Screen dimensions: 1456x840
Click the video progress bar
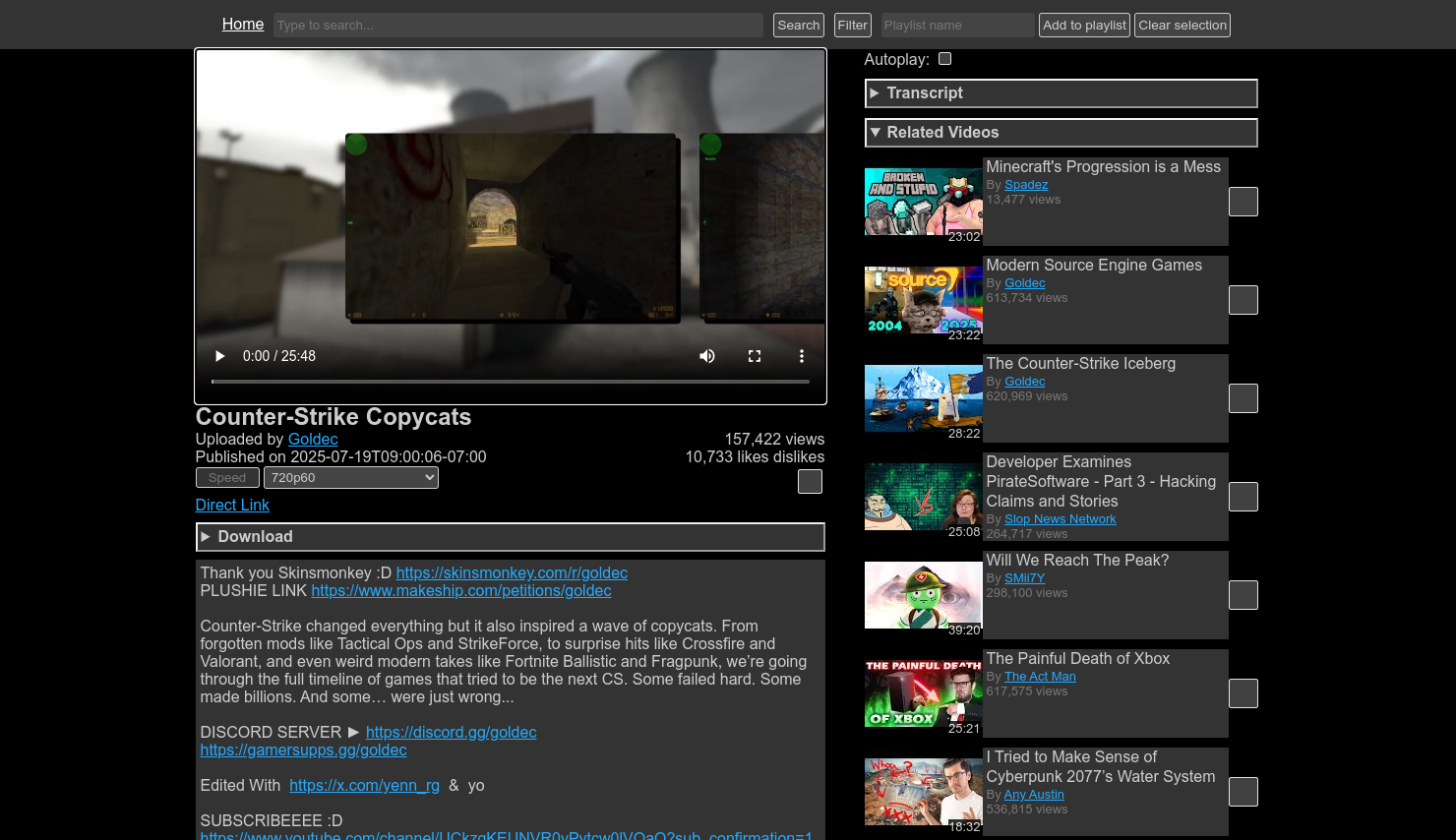point(511,382)
